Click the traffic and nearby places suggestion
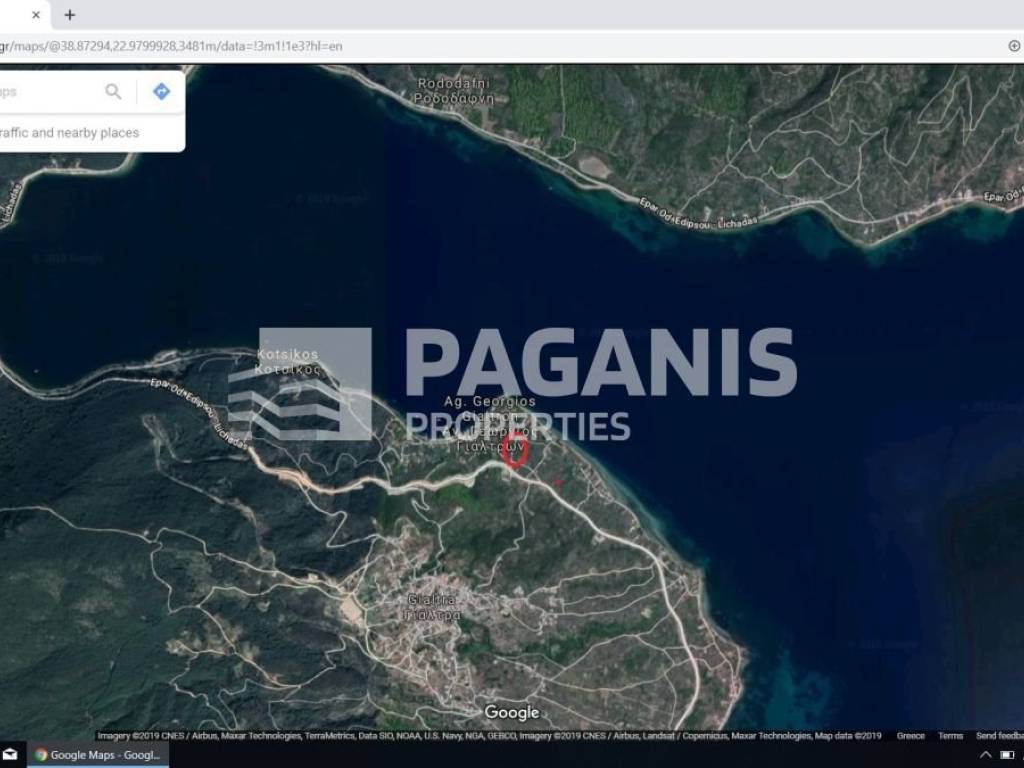 point(70,133)
